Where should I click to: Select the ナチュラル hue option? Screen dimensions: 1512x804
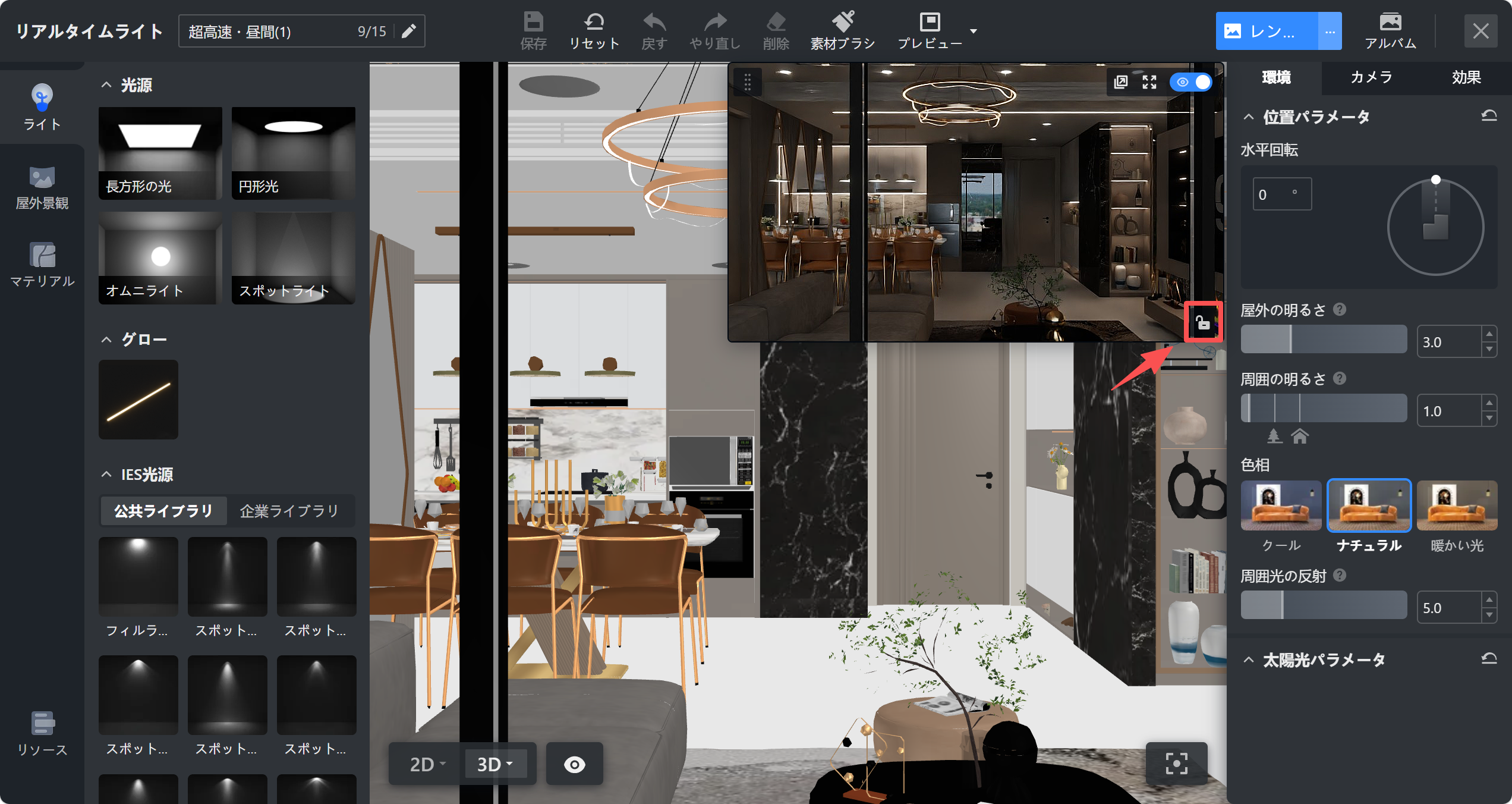1369,517
